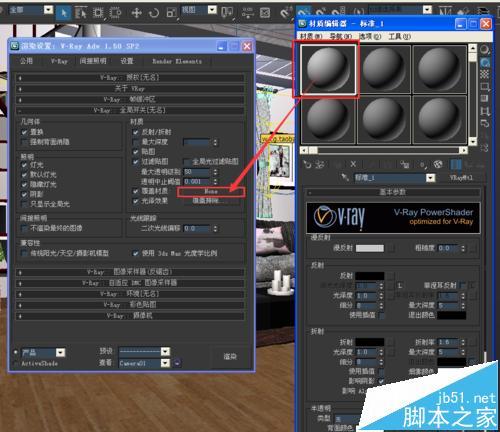The height and width of the screenshot is (432, 500).
Task: Click the VRayMtl material type button
Action: [x=461, y=178]
